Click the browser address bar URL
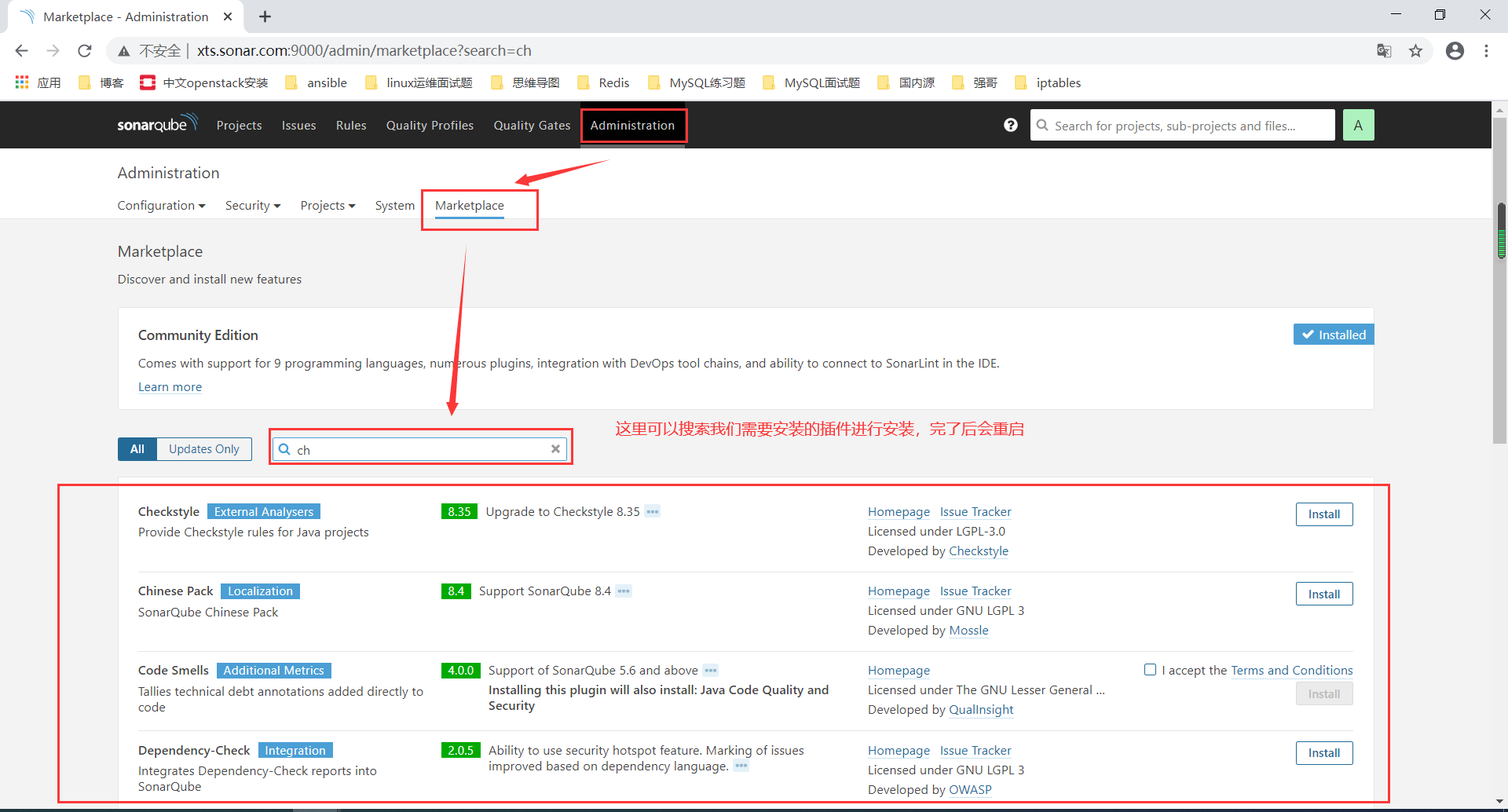Image resolution: width=1508 pixels, height=812 pixels. click(x=364, y=51)
